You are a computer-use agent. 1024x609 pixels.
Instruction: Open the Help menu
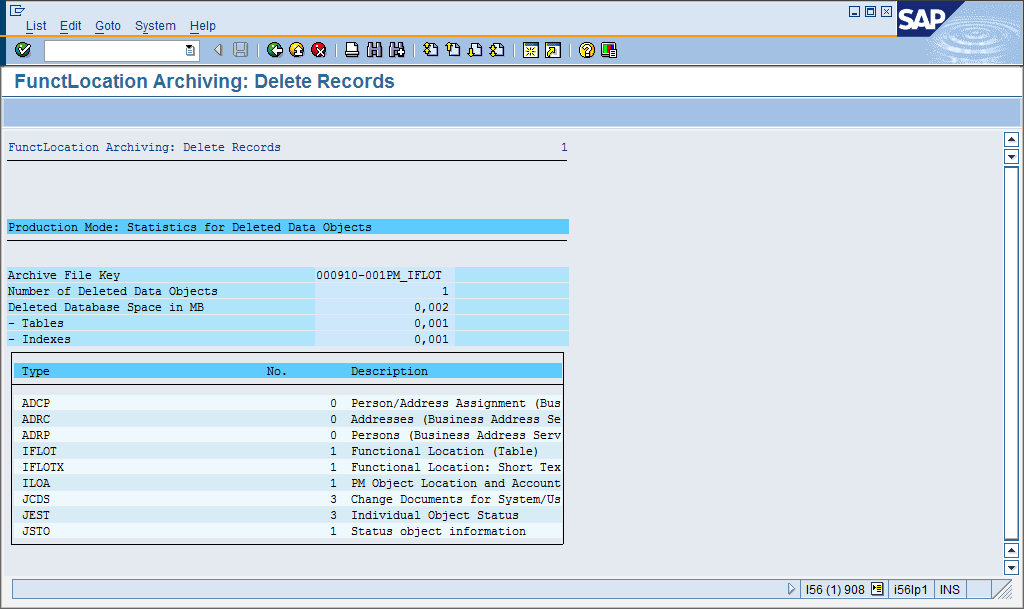(x=202, y=25)
